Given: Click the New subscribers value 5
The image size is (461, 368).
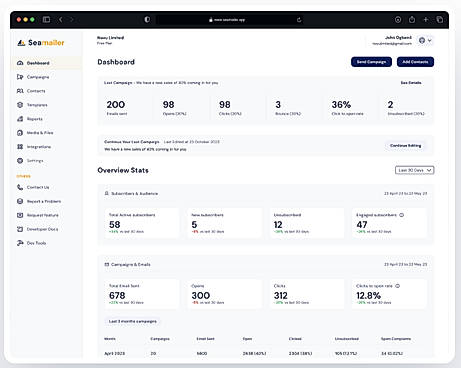Looking at the screenshot, I should (194, 225).
